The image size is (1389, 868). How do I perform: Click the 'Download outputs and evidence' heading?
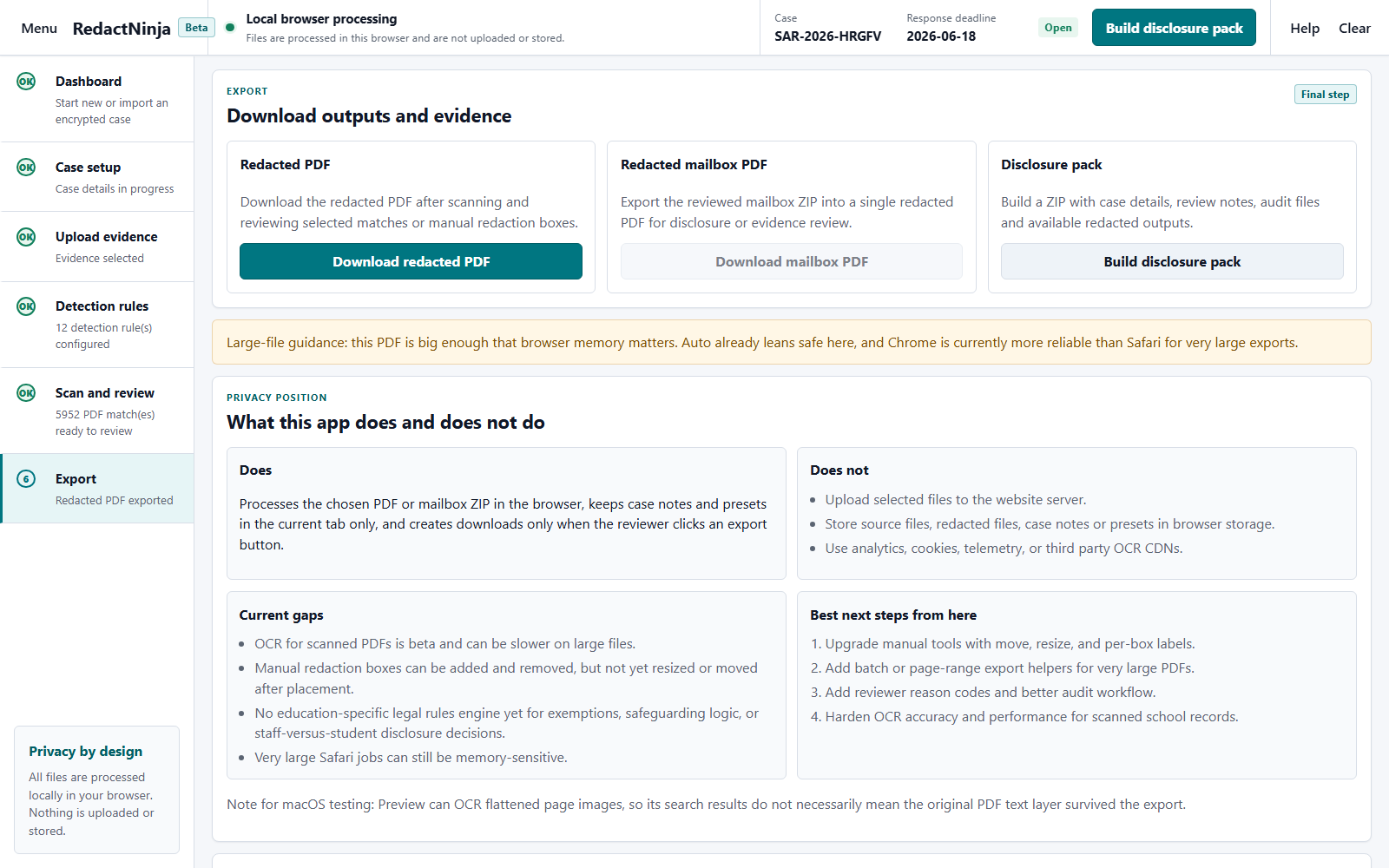(x=369, y=116)
